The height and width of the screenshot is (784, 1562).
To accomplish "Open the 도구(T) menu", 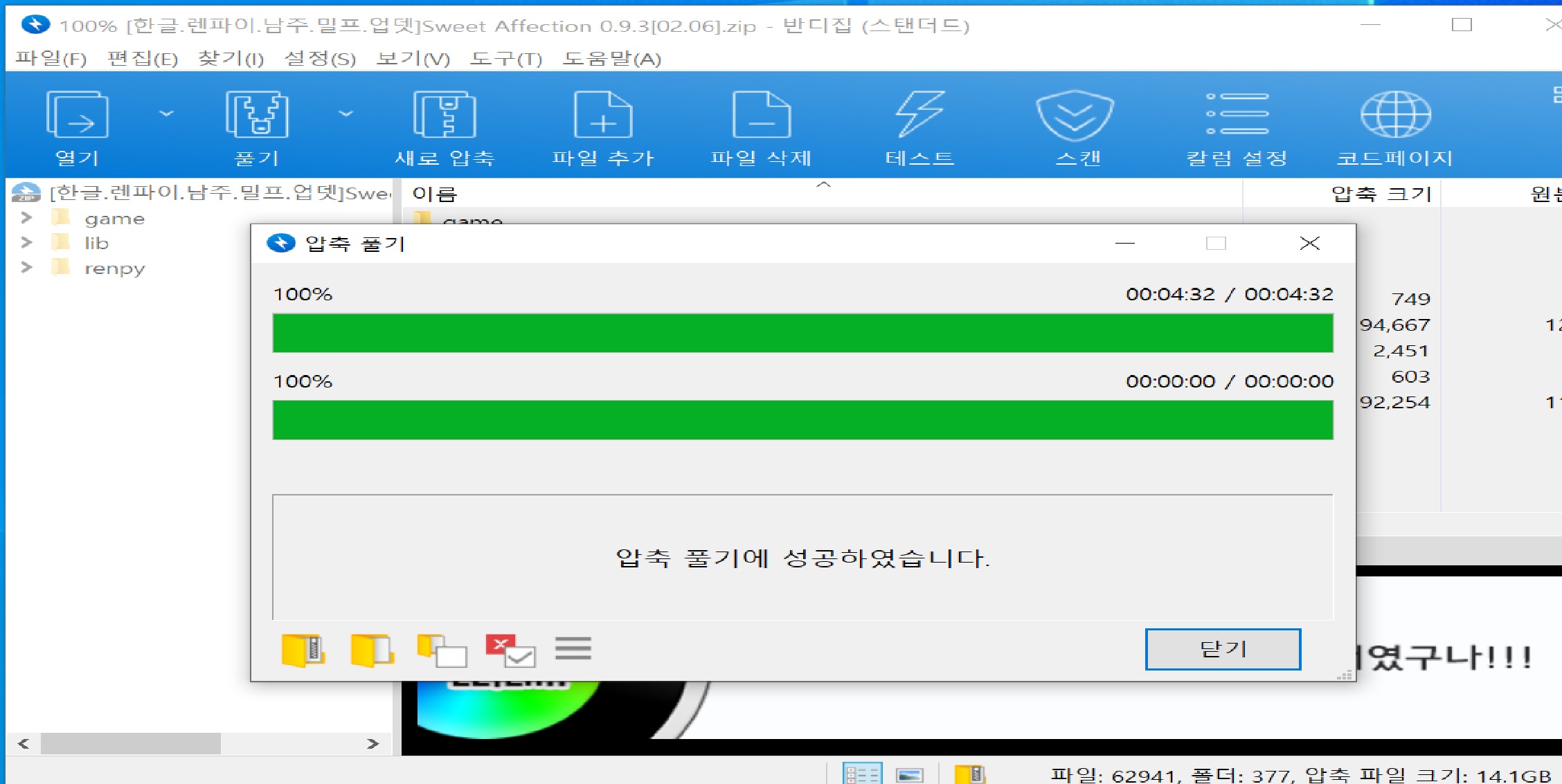I will (x=505, y=59).
